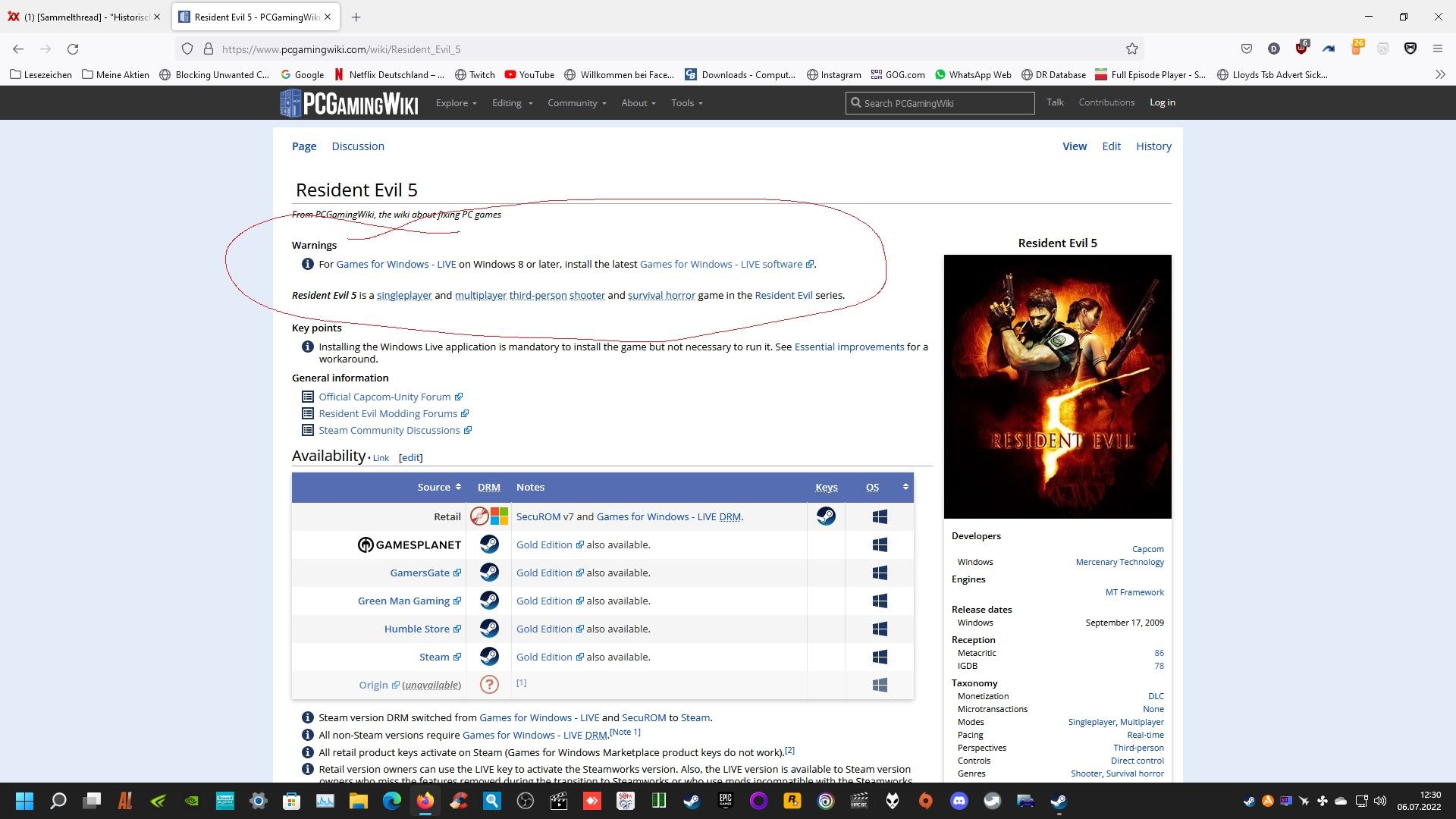Open the Mercenary Technology developer link
1456x819 pixels.
click(1119, 562)
